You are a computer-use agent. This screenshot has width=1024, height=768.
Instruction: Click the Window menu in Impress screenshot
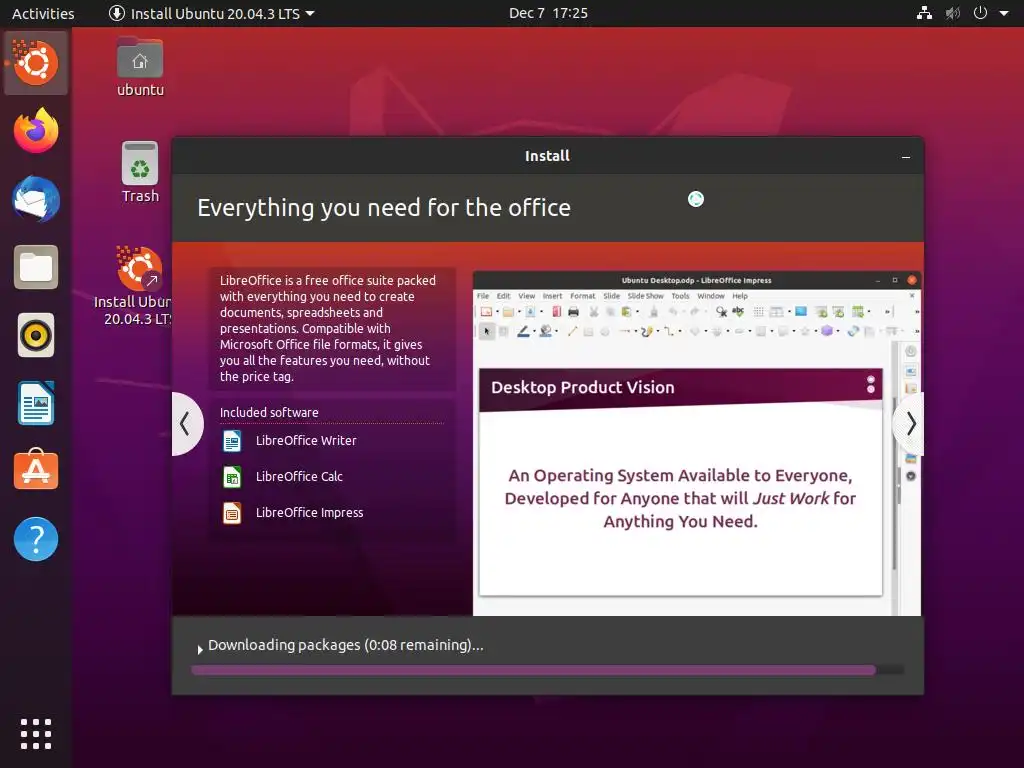tap(711, 296)
